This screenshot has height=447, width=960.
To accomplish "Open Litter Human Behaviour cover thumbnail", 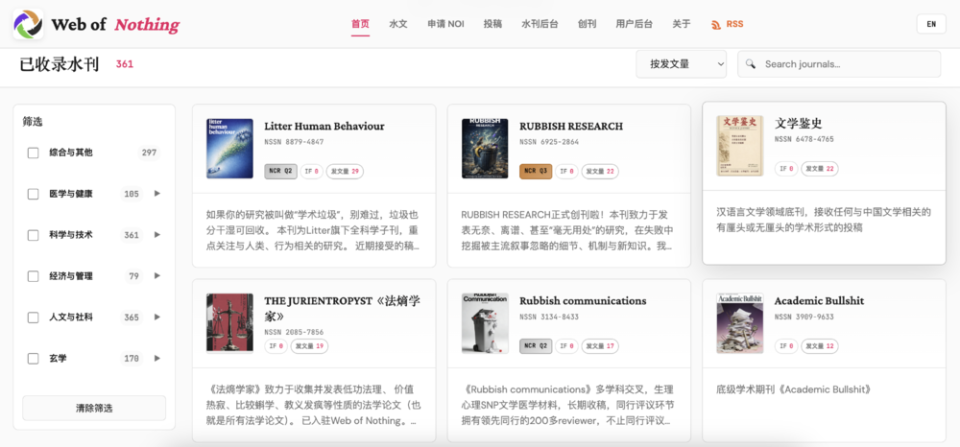I will (230, 149).
